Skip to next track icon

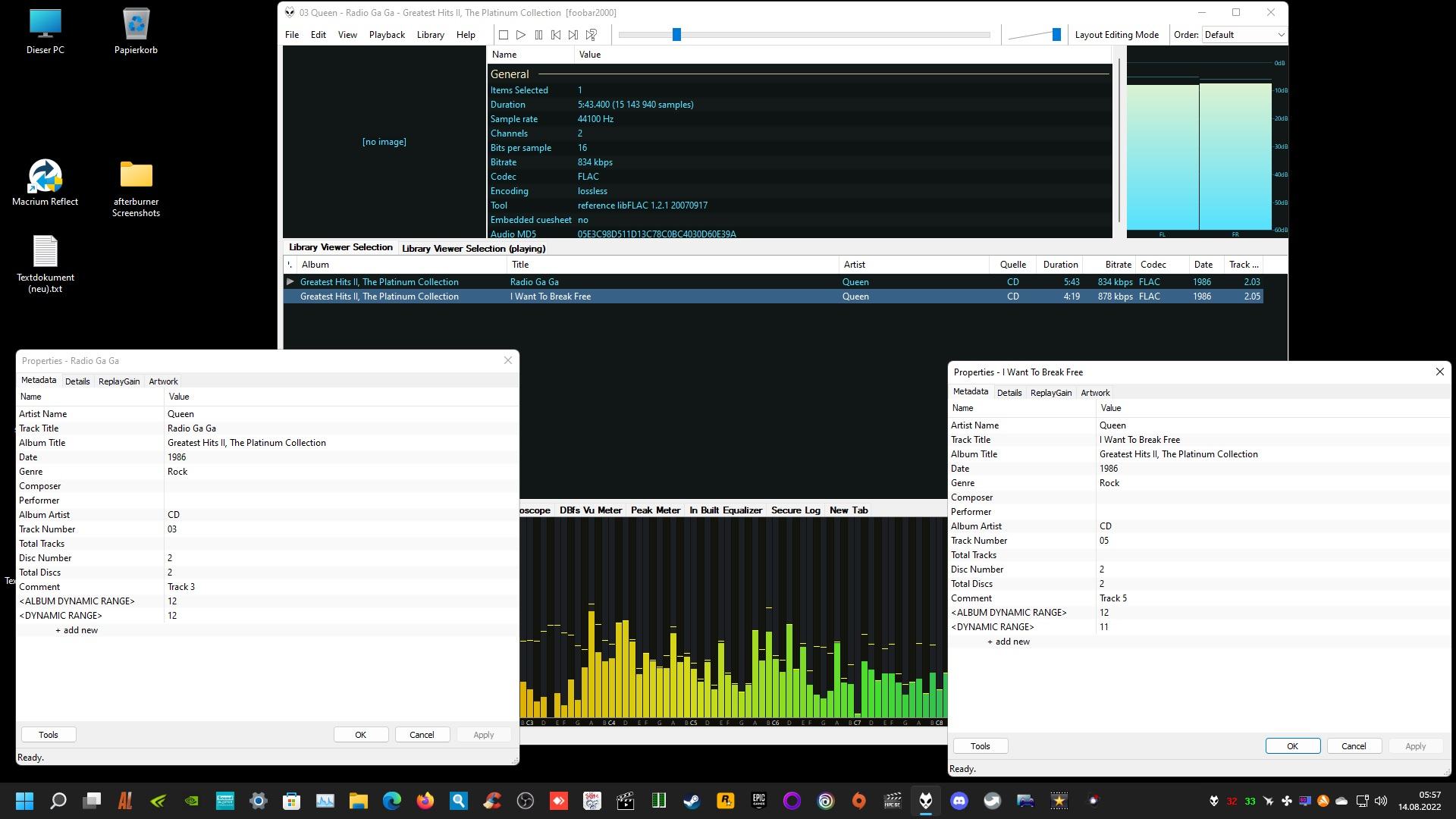pyautogui.click(x=573, y=35)
